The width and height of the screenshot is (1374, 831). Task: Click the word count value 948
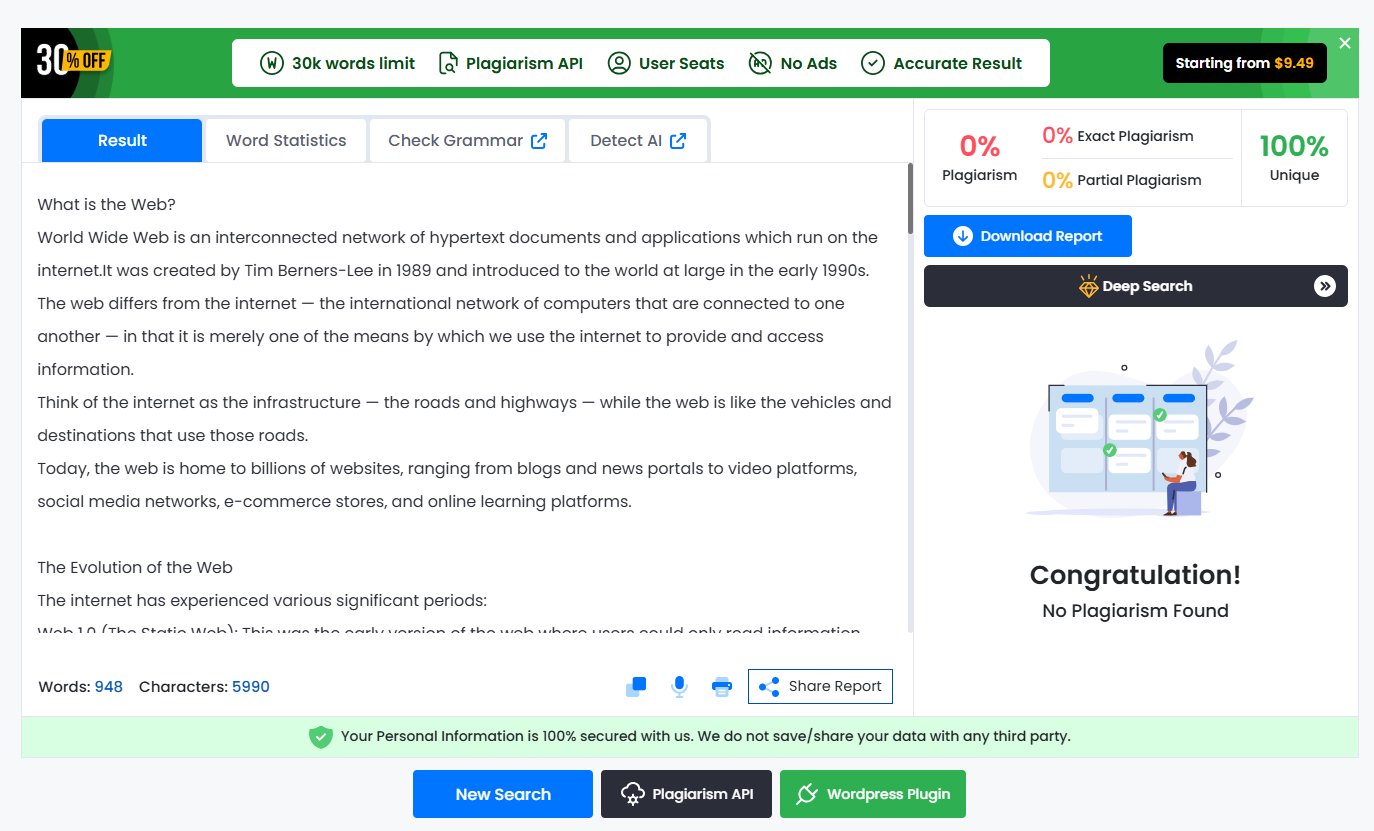tap(109, 687)
